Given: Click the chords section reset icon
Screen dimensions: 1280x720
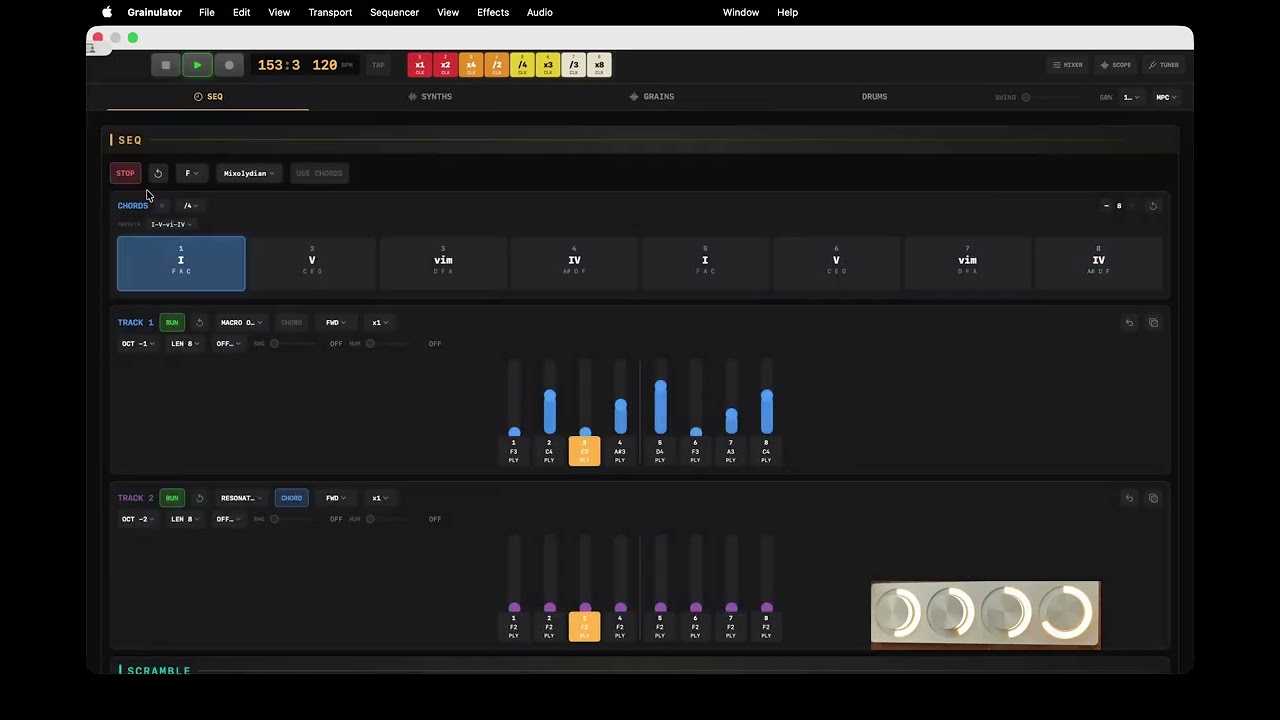Looking at the screenshot, I should [x=1153, y=206].
